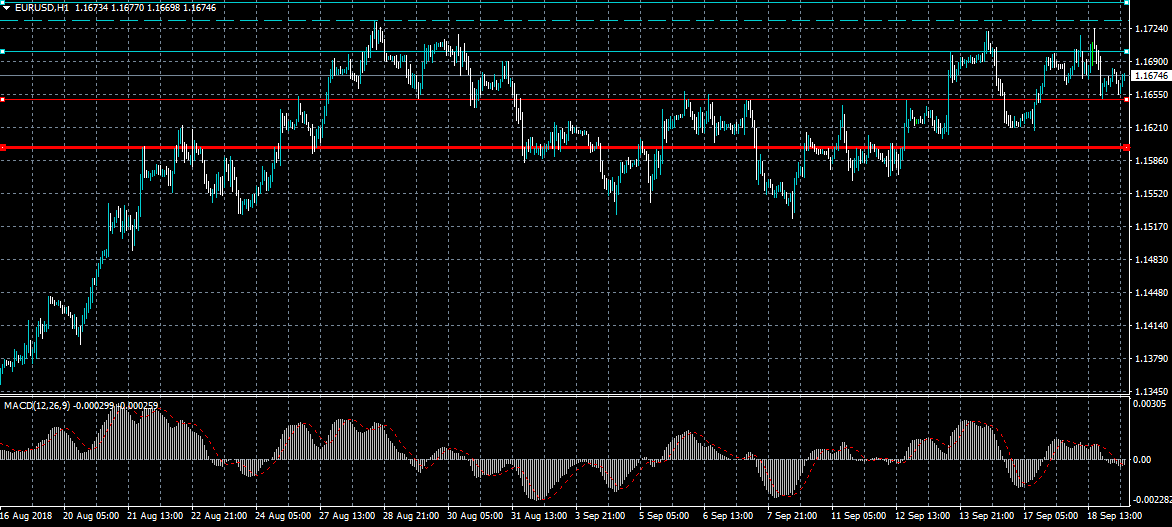This screenshot has height=527, width=1172.
Task: Click the -0.002282 MACD scale value
Action: [x=1152, y=499]
